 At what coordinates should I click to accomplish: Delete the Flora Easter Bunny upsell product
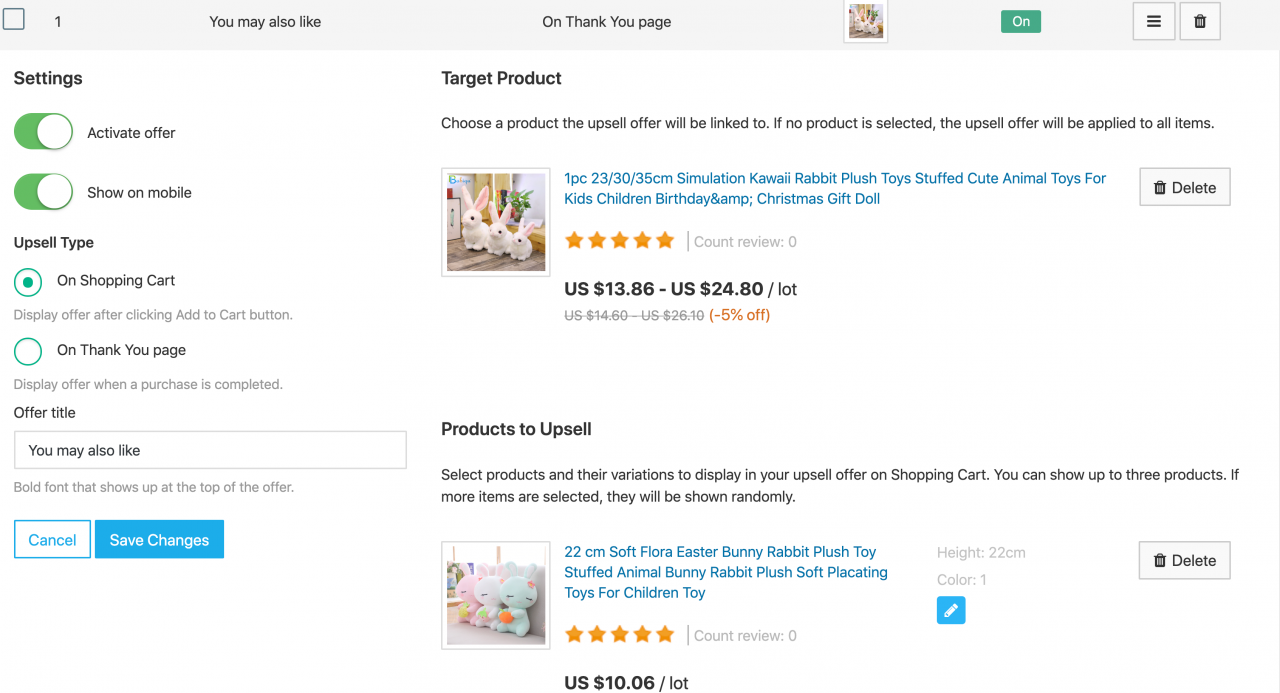tap(1184, 560)
